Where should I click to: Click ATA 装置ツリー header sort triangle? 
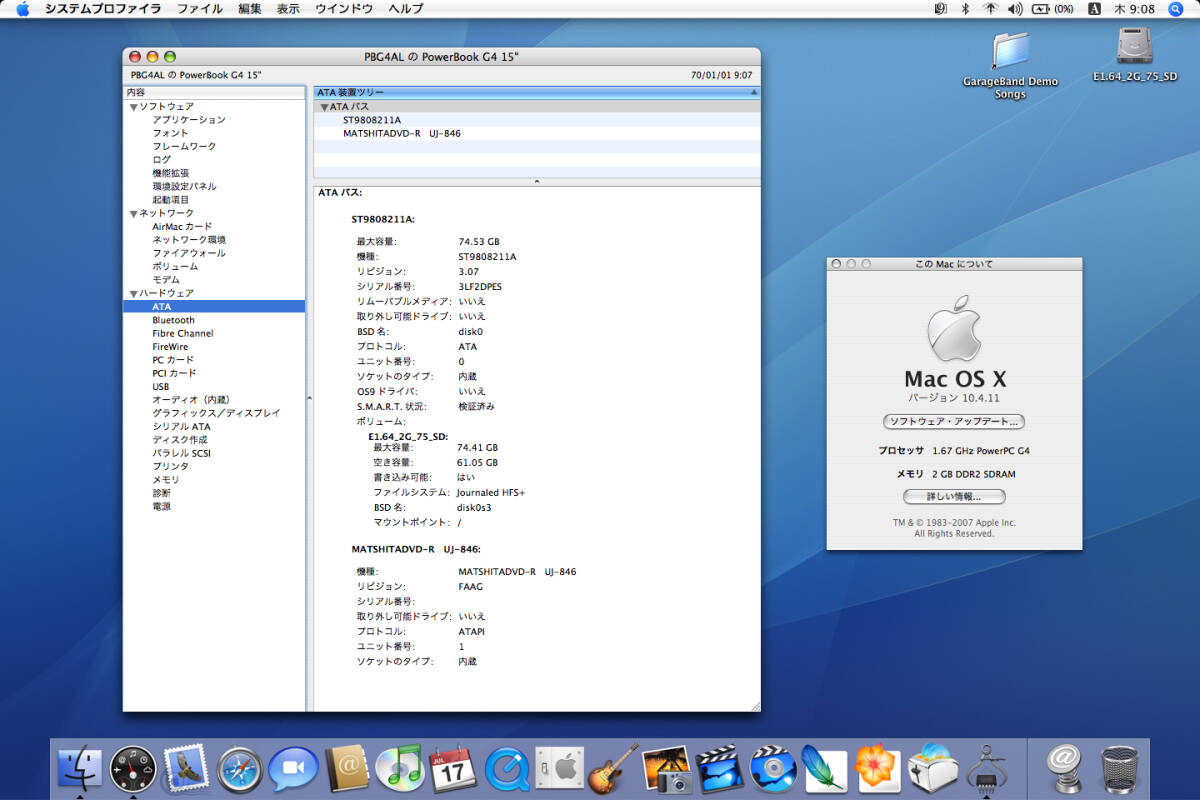click(x=754, y=92)
